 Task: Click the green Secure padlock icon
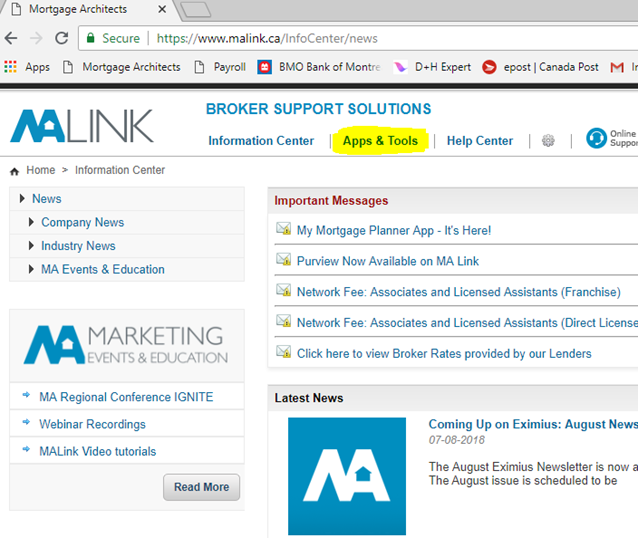coord(90,38)
